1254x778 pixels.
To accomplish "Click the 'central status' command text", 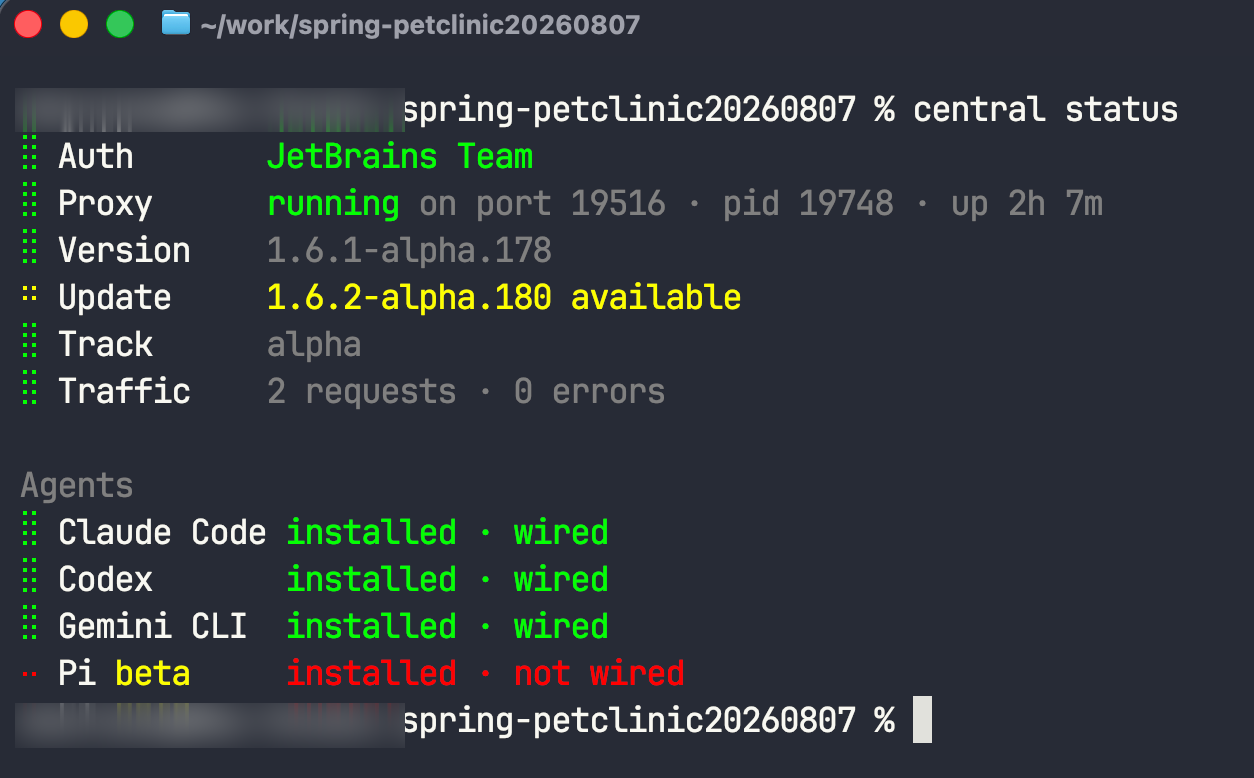I will pyautogui.click(x=1046, y=109).
